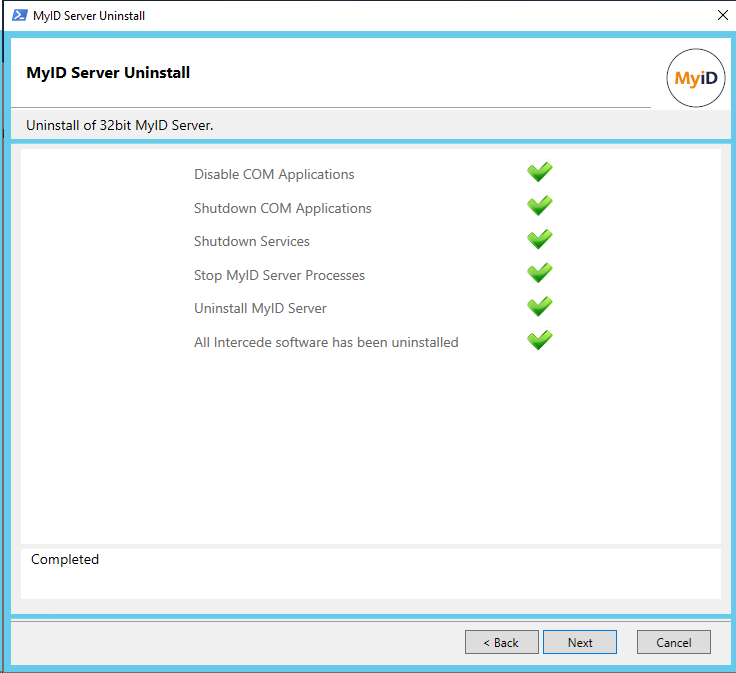Click the green check for Shutdown COM Applications
This screenshot has height=673, width=736.
tap(539, 206)
